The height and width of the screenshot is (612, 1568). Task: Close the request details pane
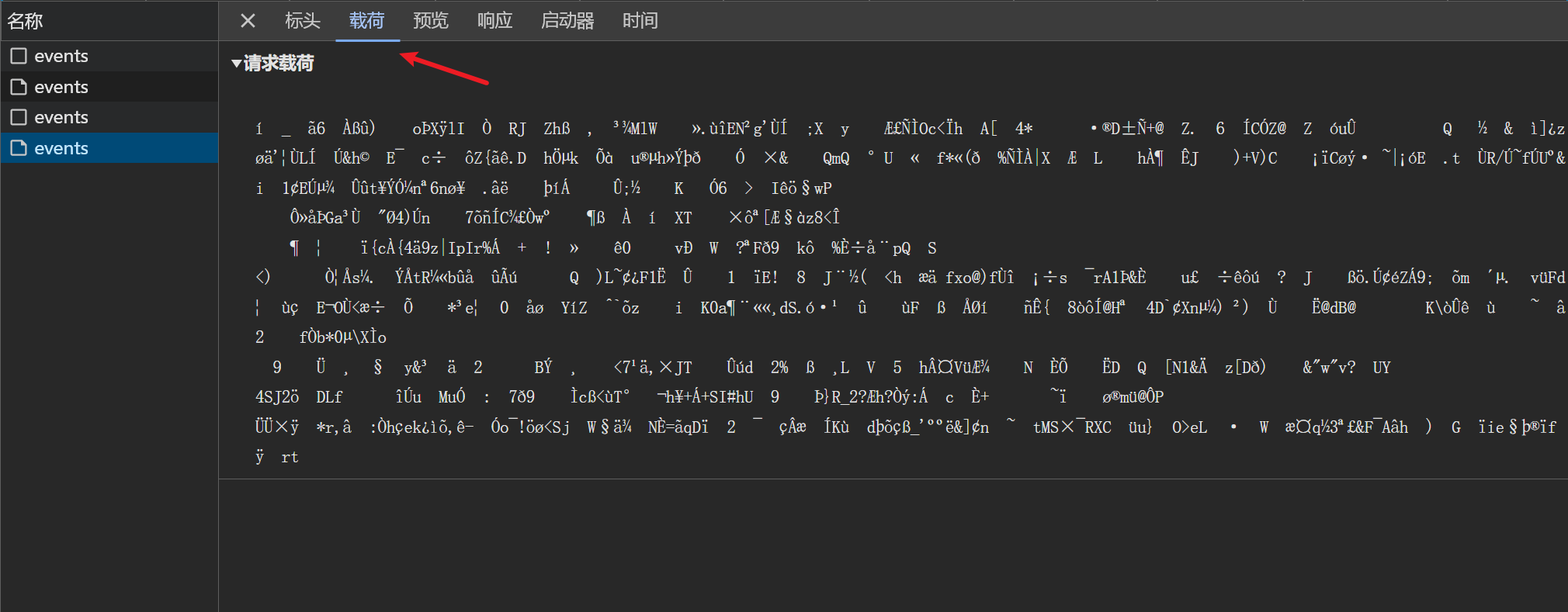click(248, 21)
